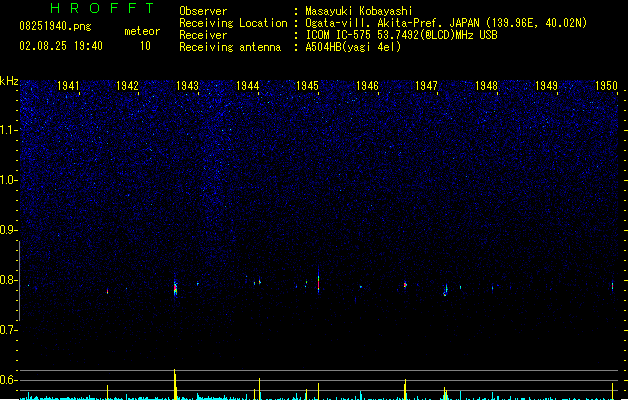Click the 1941 time marker
Screen dimensions: 629x400
pyautogui.click(x=68, y=86)
